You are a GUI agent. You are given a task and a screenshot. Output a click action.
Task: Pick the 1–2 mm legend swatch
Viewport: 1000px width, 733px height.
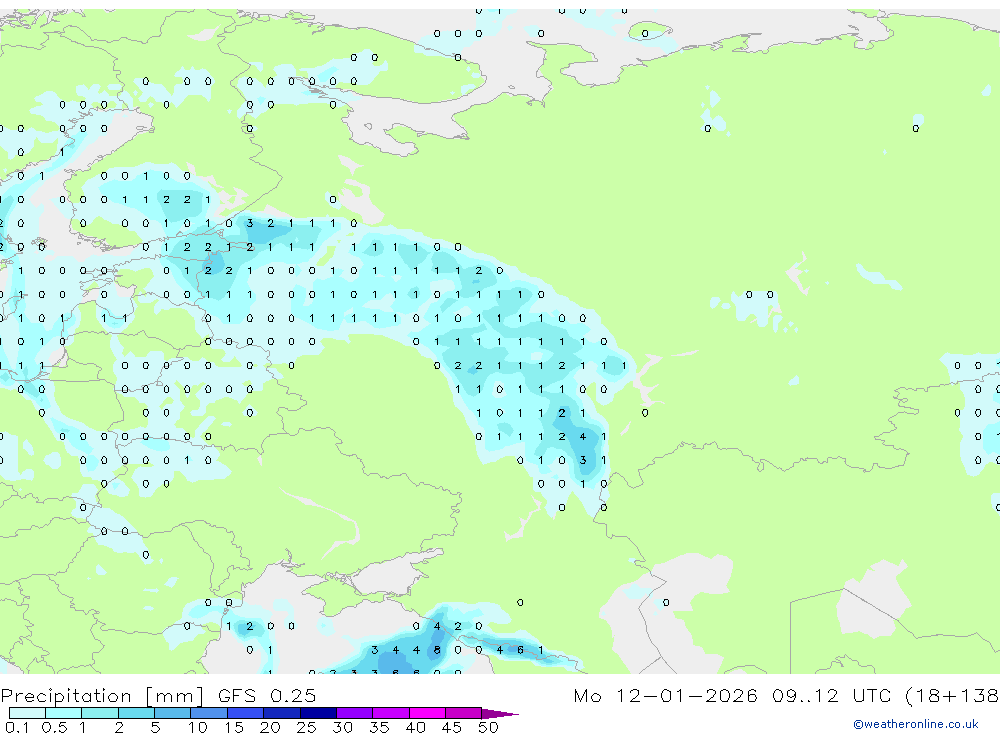click(100, 713)
